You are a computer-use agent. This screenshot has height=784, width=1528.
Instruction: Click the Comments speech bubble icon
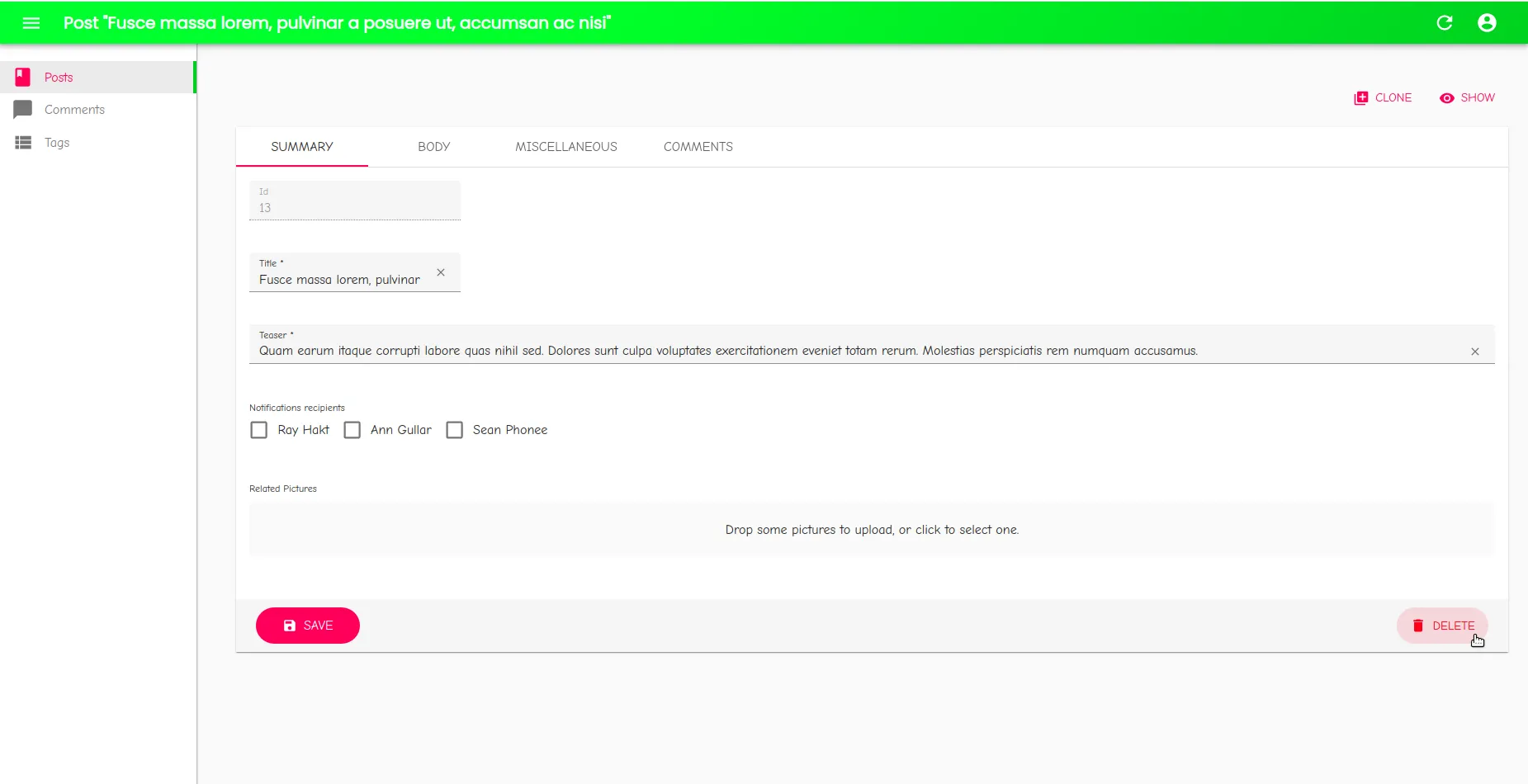coord(23,110)
